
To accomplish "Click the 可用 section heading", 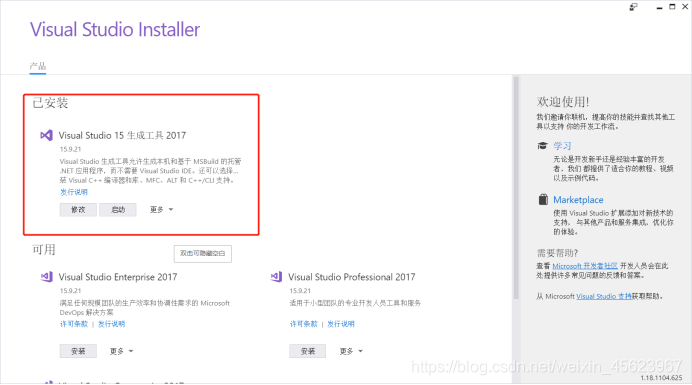I will [x=44, y=250].
